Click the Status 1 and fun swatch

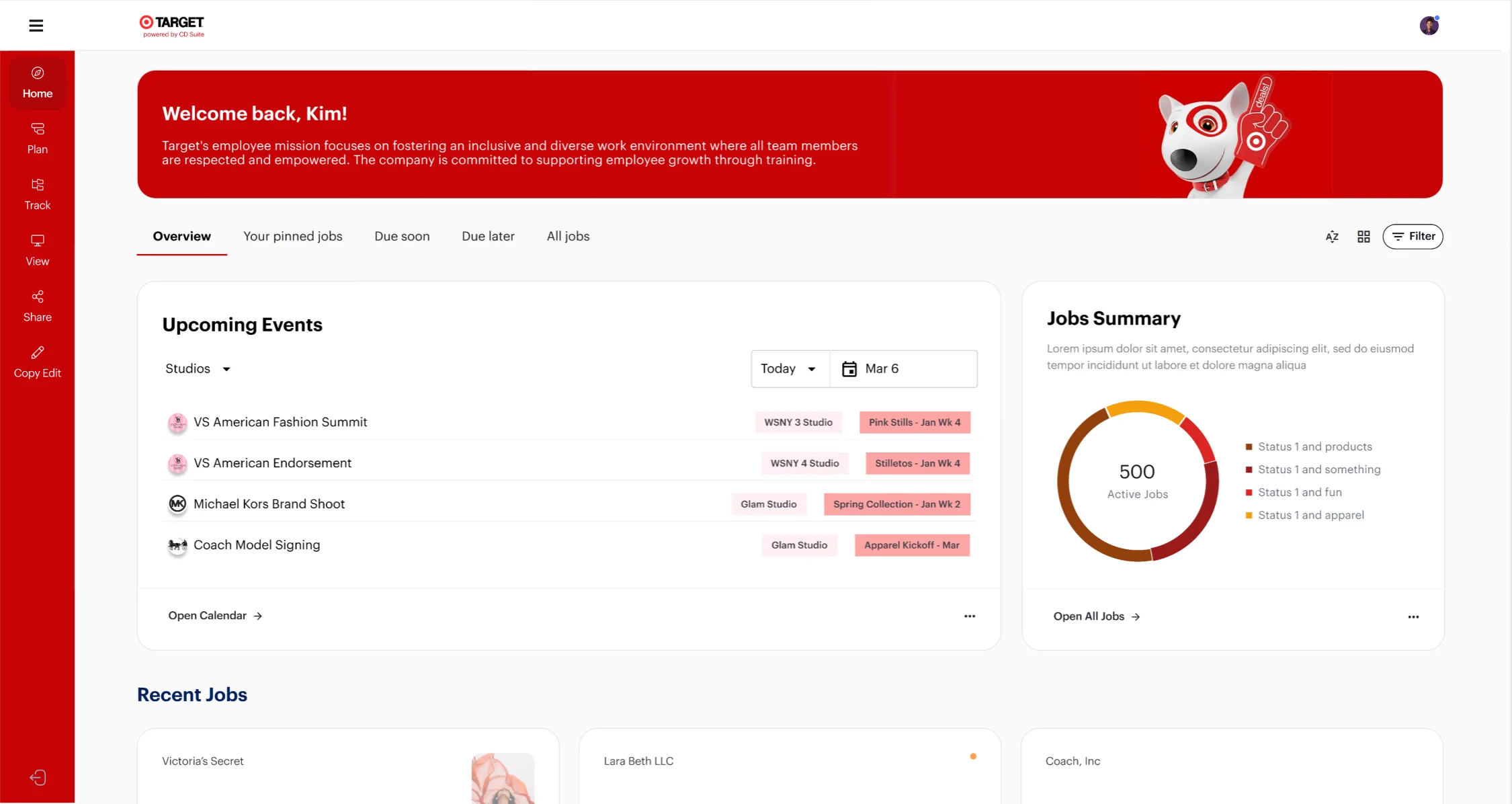pyautogui.click(x=1249, y=493)
